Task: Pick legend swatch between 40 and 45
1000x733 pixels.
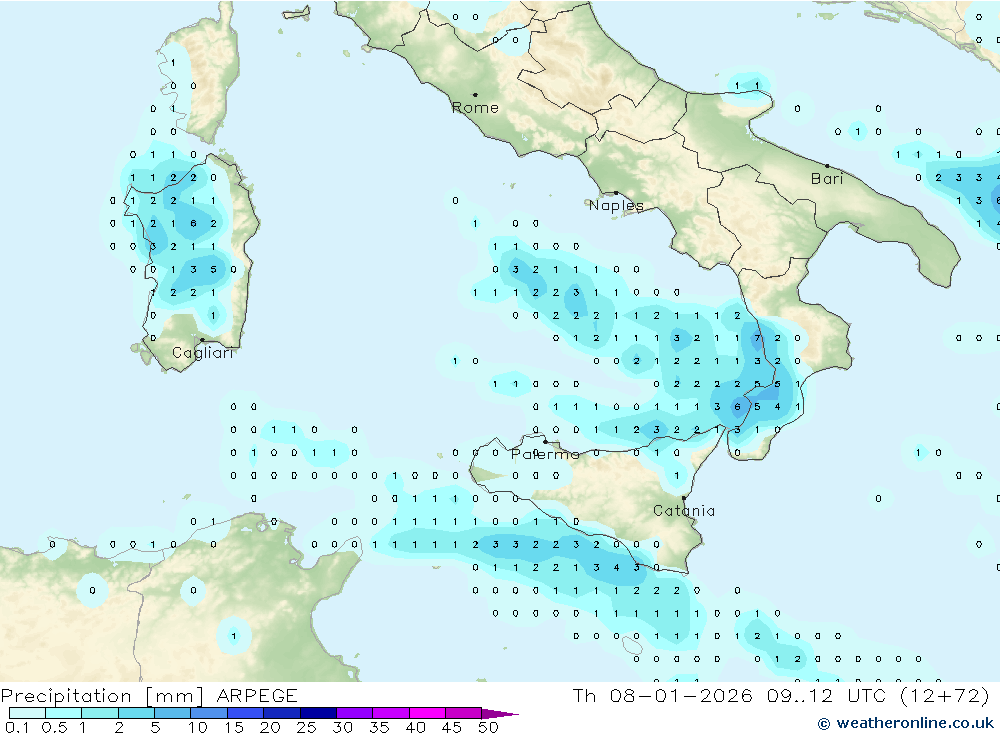Action: 427,713
